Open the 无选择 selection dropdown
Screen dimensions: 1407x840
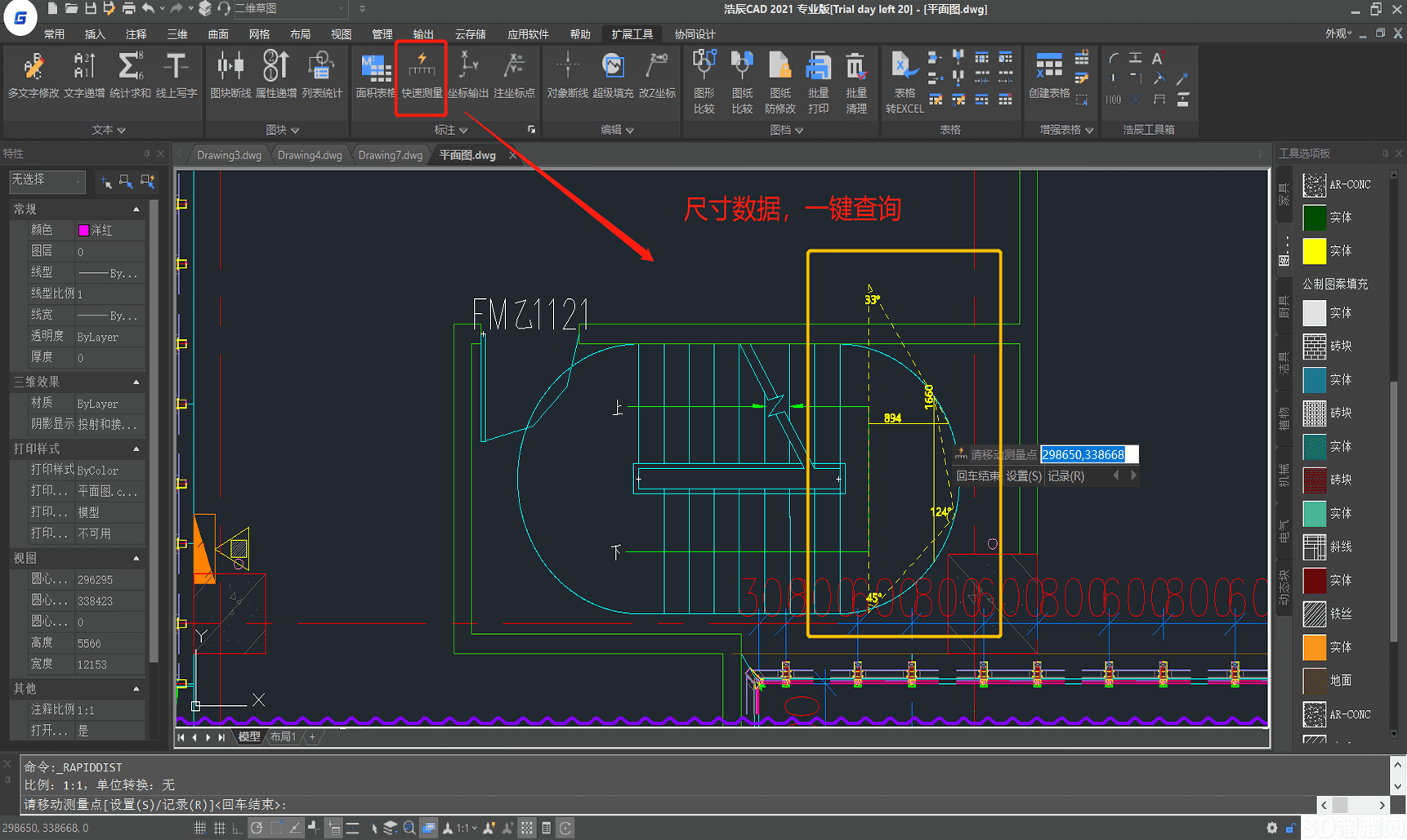47,181
